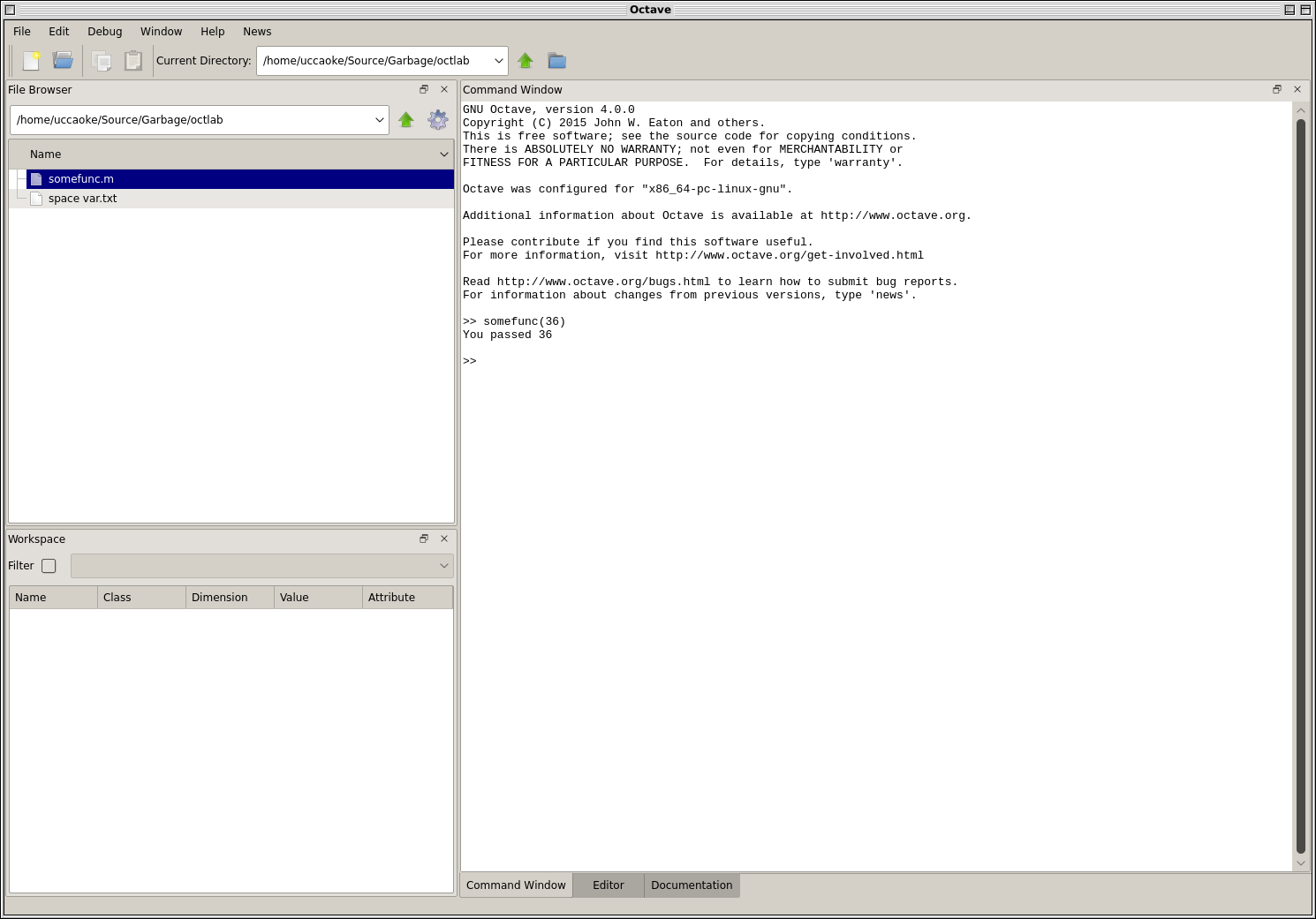Close the Command Window panel
Viewport: 1316px width, 919px height.
coord(1297,89)
